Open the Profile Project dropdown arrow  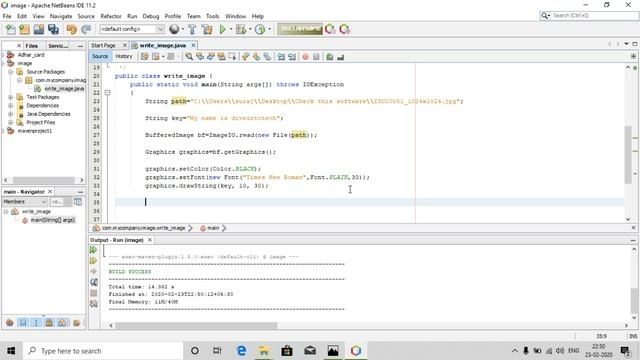(x=269, y=29)
